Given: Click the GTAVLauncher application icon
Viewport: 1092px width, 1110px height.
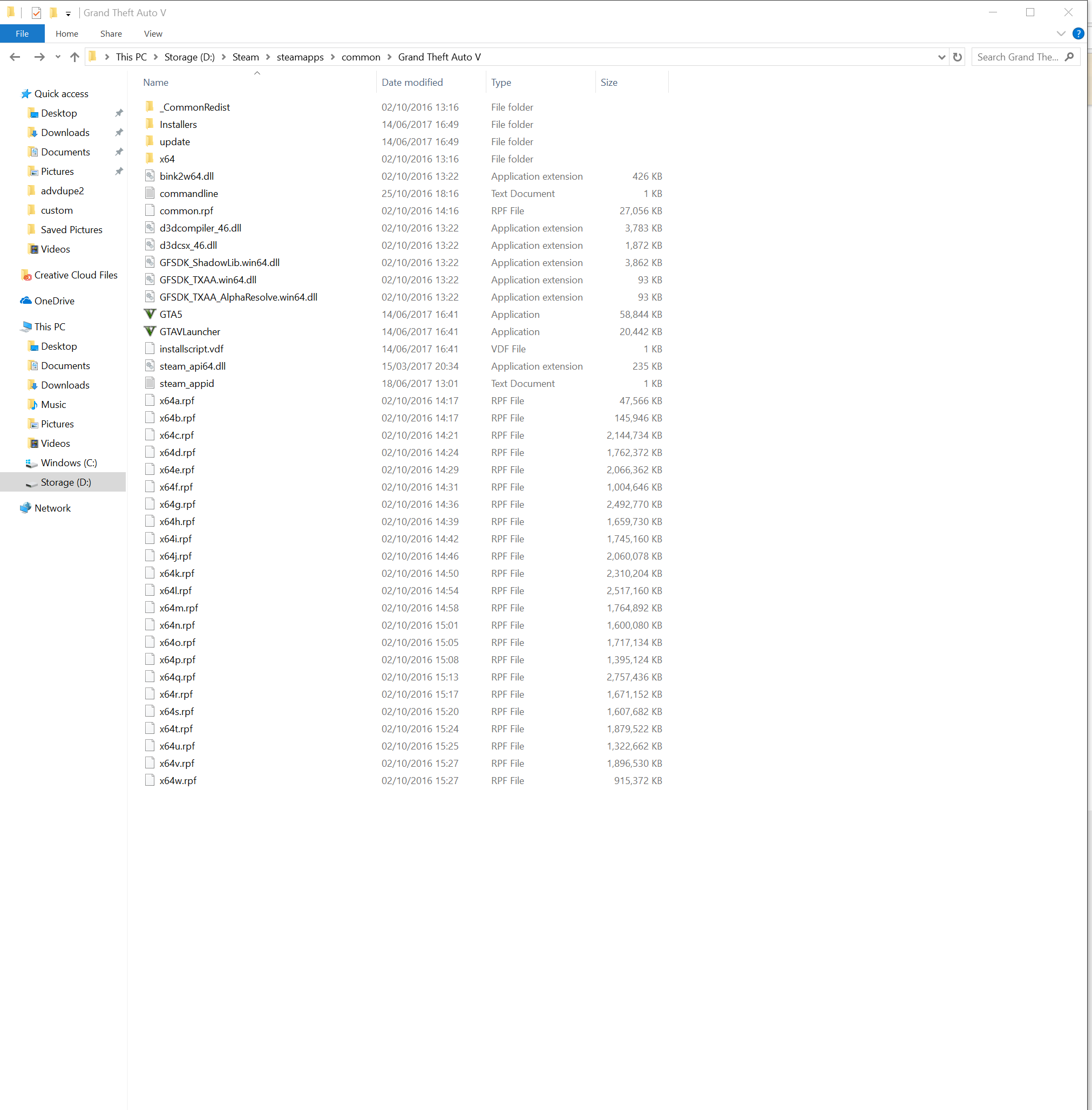Looking at the screenshot, I should click(x=150, y=331).
